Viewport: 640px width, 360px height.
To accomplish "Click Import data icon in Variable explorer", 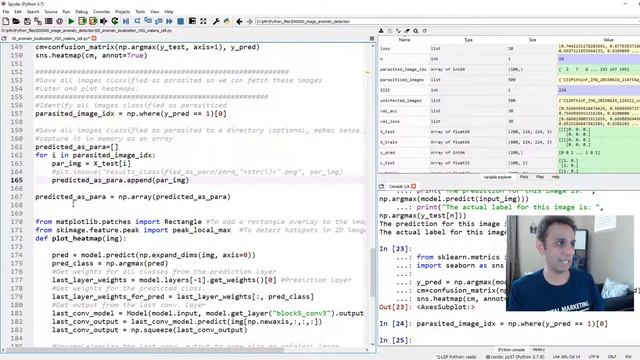I will tap(381, 31).
